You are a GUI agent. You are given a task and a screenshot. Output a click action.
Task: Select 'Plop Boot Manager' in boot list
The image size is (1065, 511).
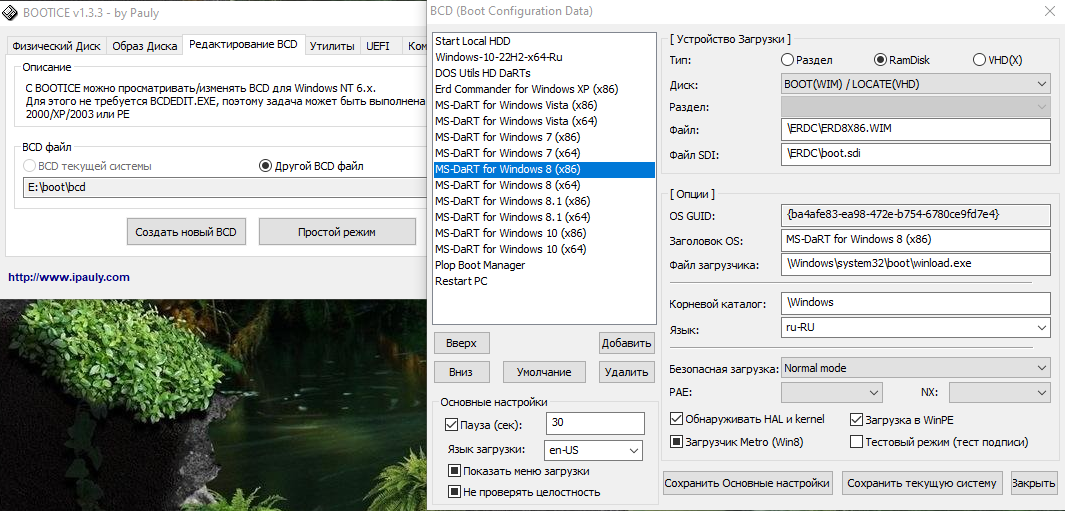(480, 265)
